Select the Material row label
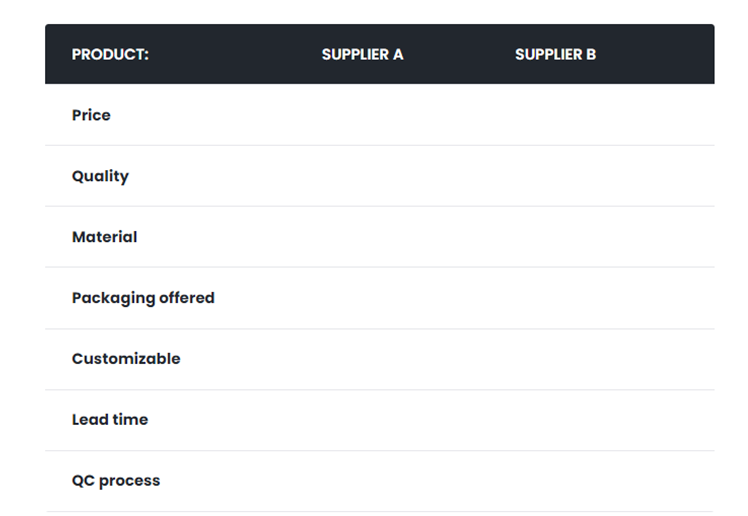 pos(104,237)
